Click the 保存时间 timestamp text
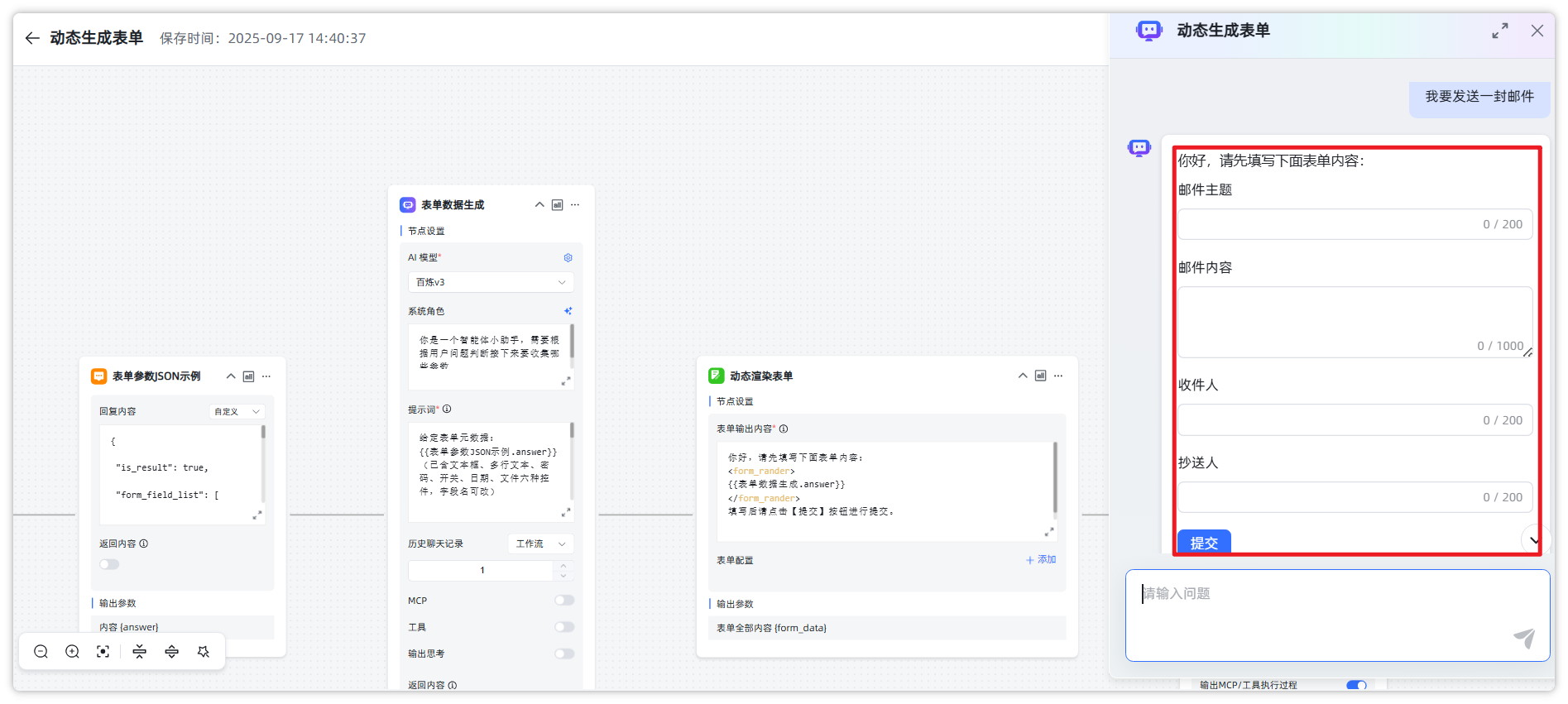Viewport: 1568px width, 704px height. [263, 38]
